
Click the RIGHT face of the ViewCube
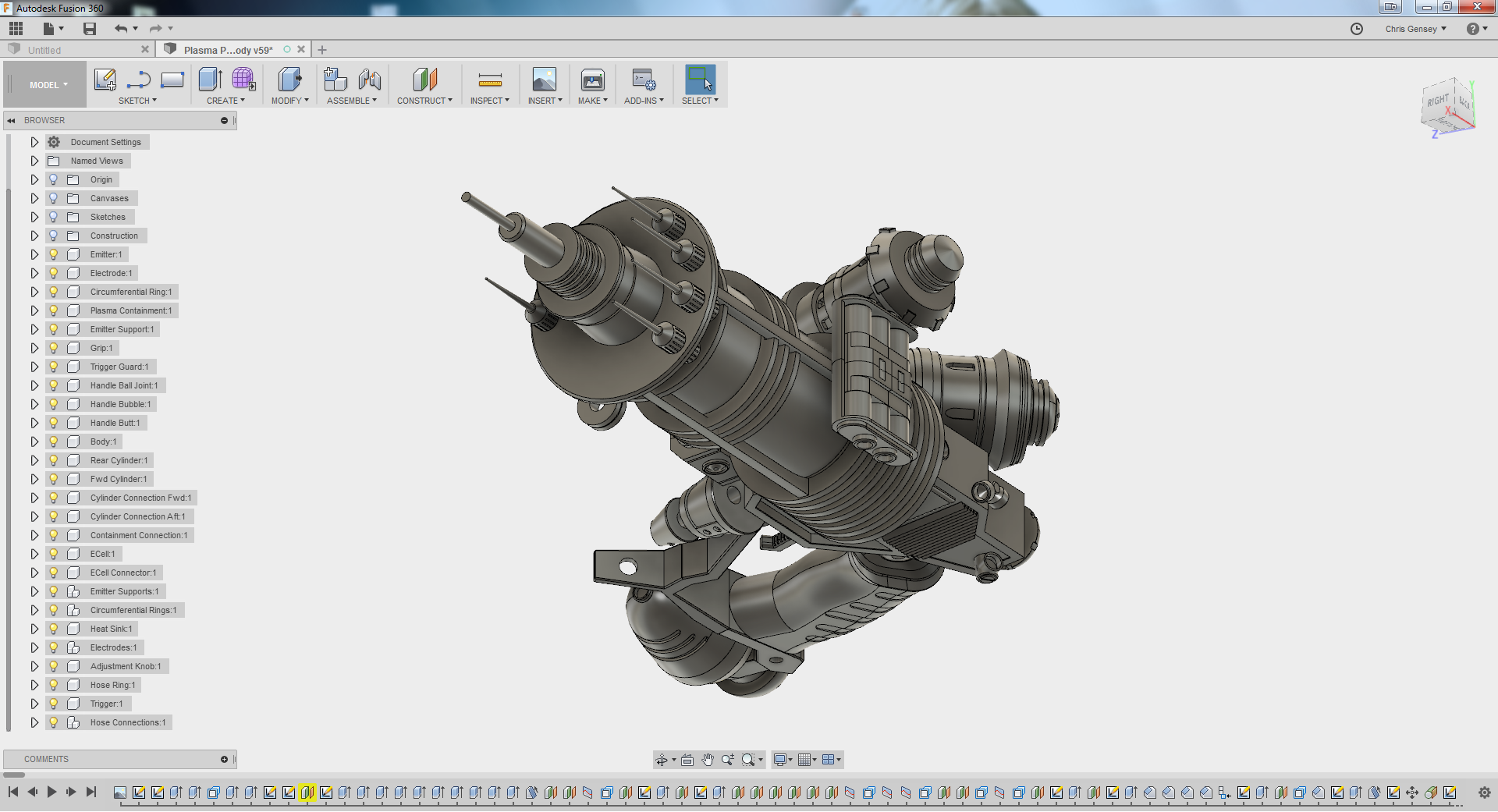tap(1437, 101)
